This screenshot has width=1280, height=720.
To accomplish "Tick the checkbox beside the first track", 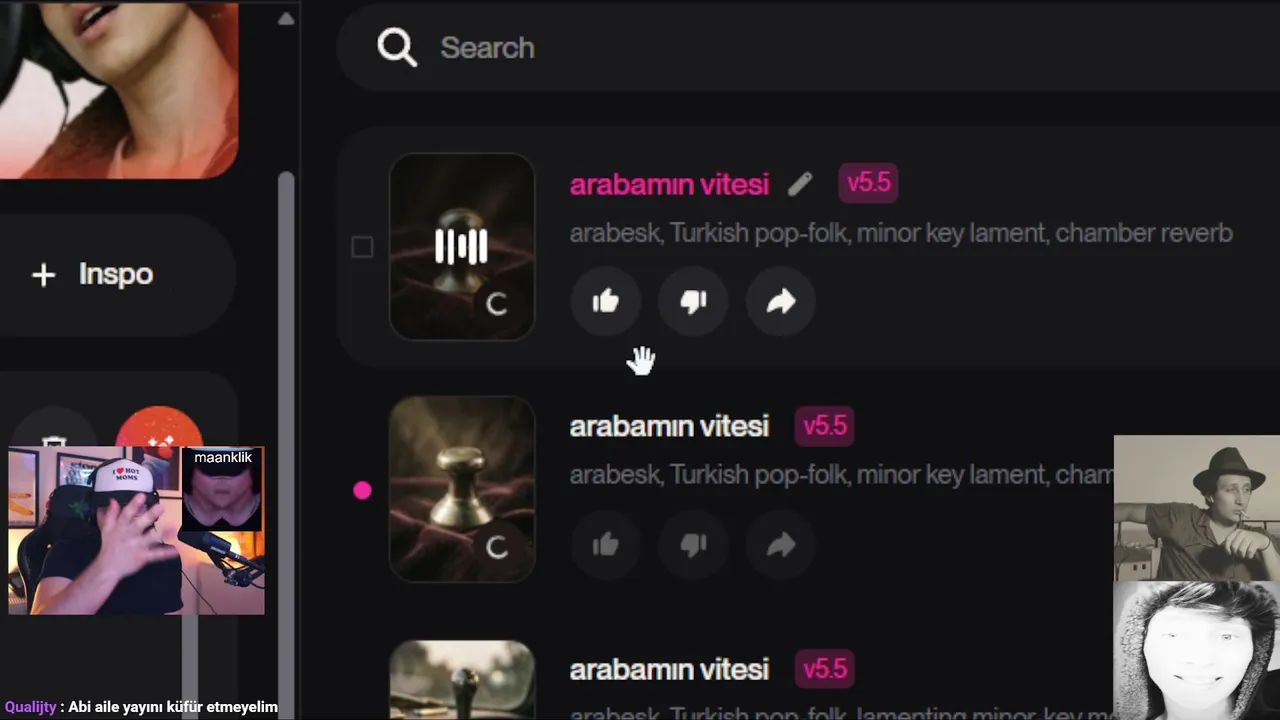I will [x=362, y=247].
